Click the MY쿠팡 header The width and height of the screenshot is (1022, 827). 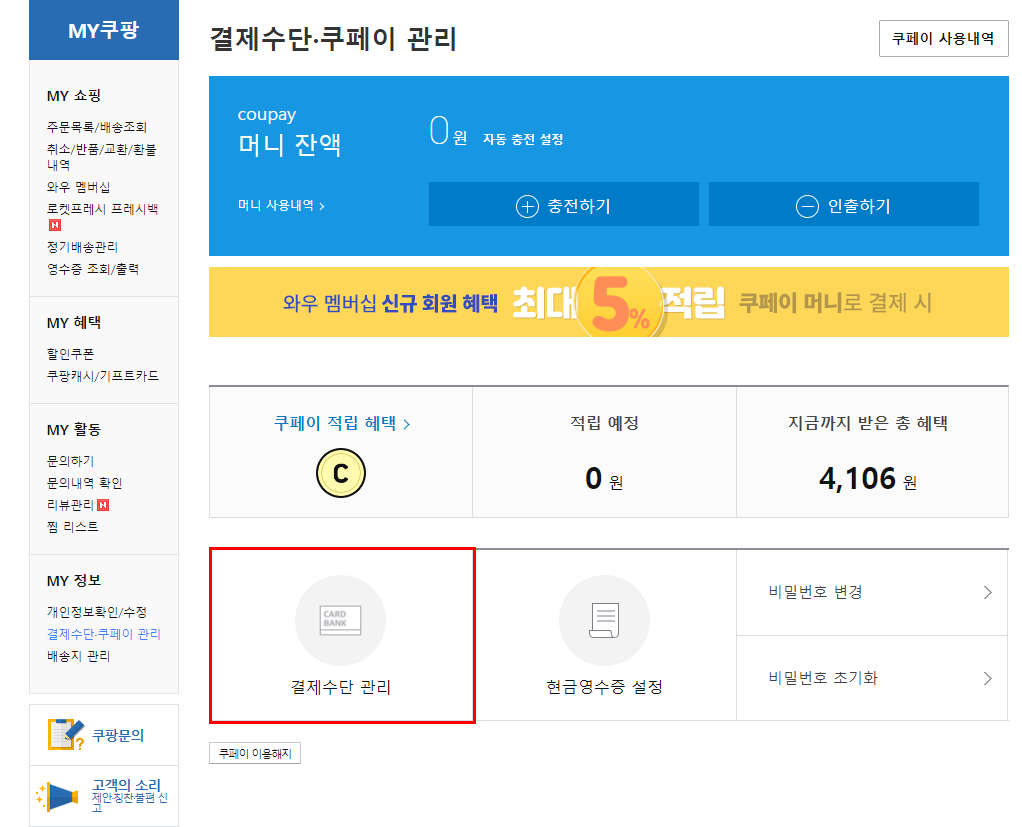pos(104,30)
